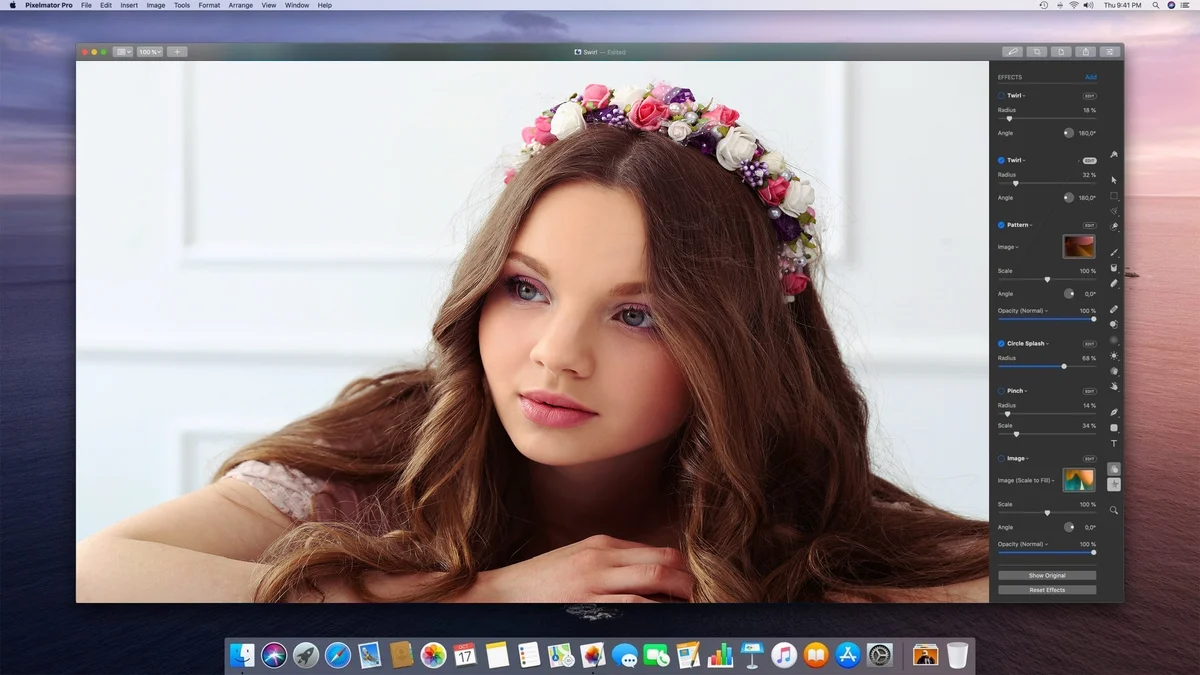Select the Arrange arrow tool
1200x675 pixels.
[x=1114, y=180]
